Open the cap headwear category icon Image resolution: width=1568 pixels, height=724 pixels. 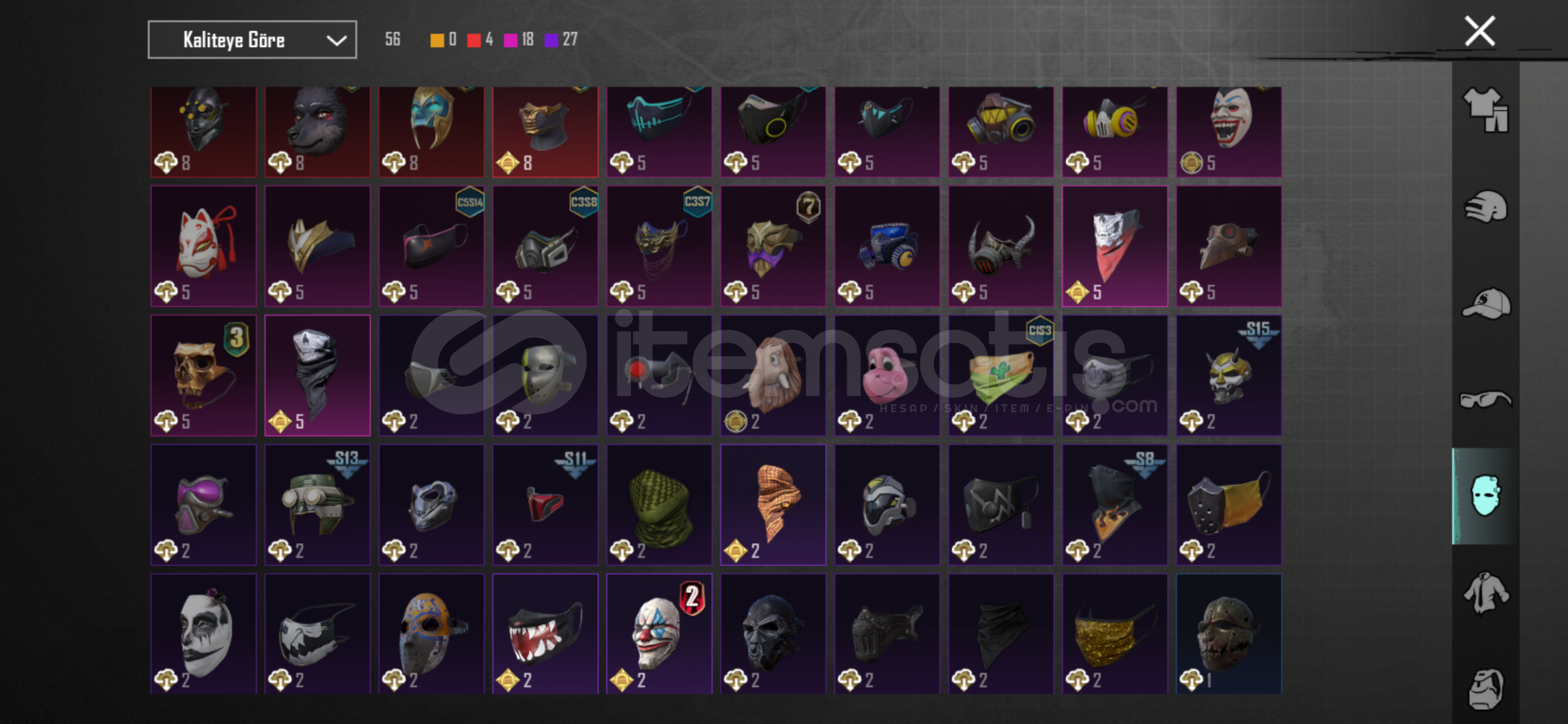[x=1486, y=303]
